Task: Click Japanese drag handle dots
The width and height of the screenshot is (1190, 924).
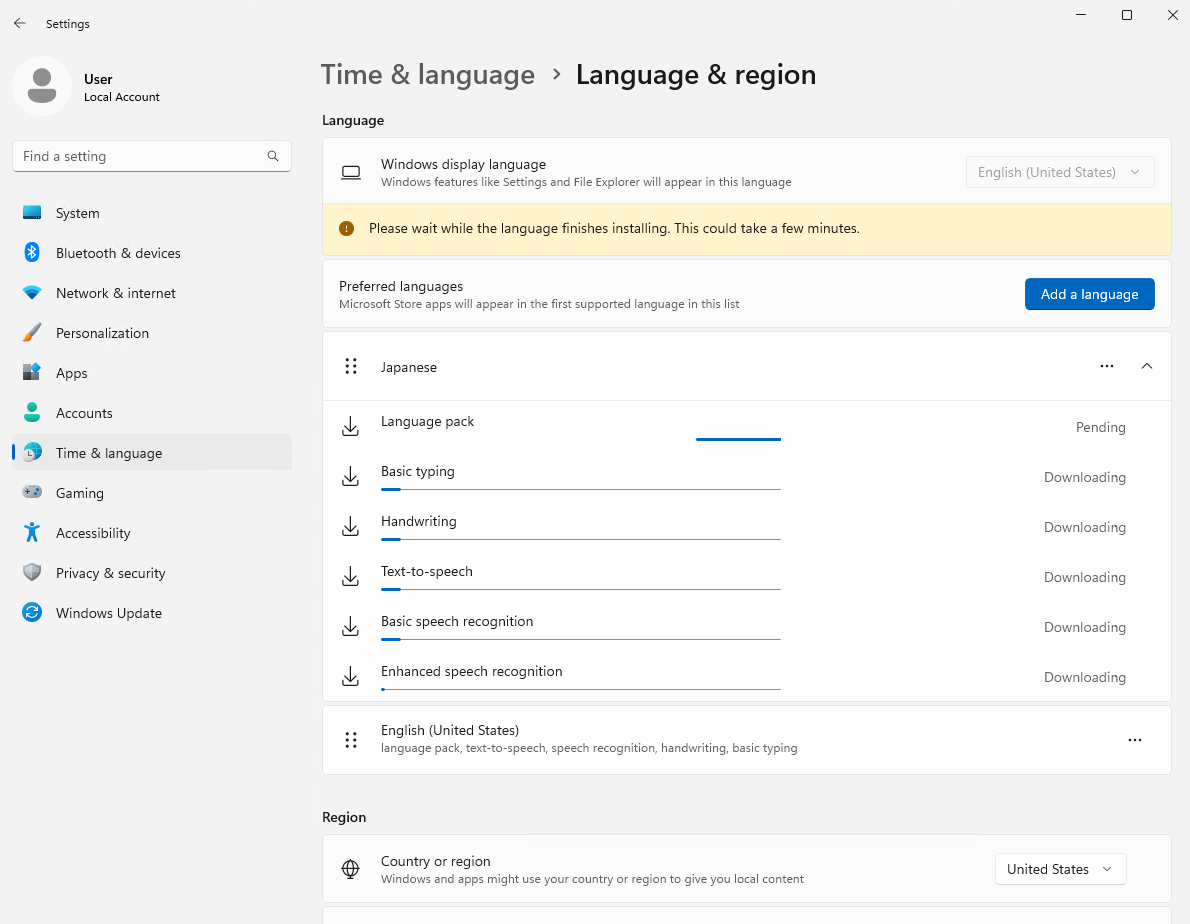Action: pos(351,366)
